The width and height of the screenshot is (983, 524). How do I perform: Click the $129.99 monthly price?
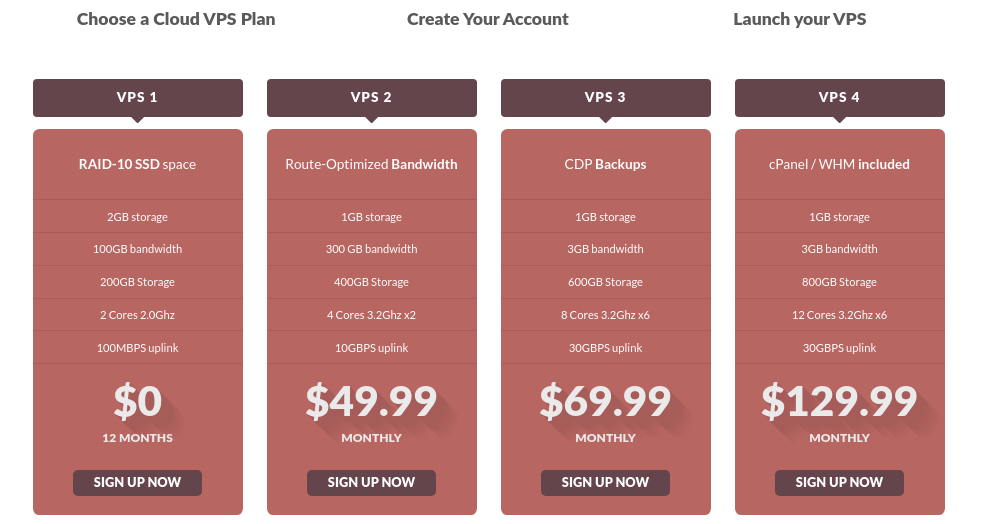coord(840,402)
